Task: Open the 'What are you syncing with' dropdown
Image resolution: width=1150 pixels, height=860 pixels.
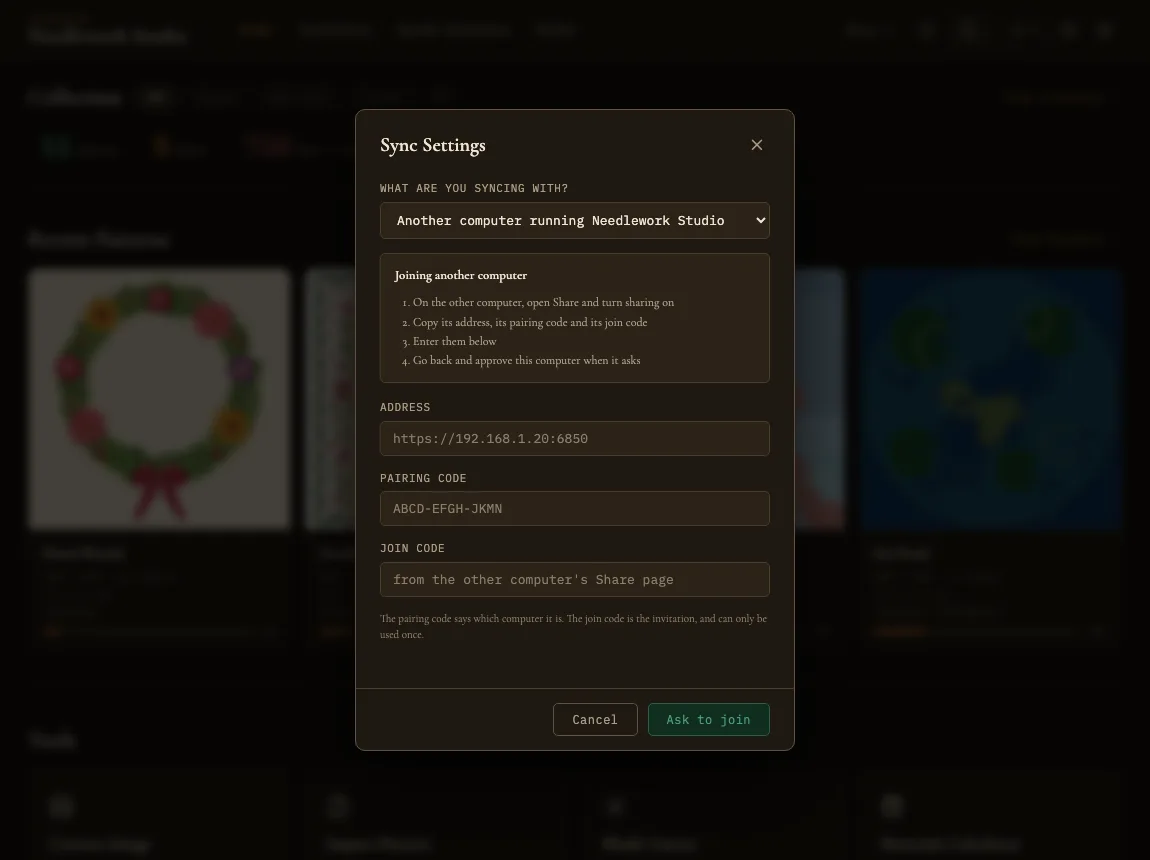Action: coord(574,221)
